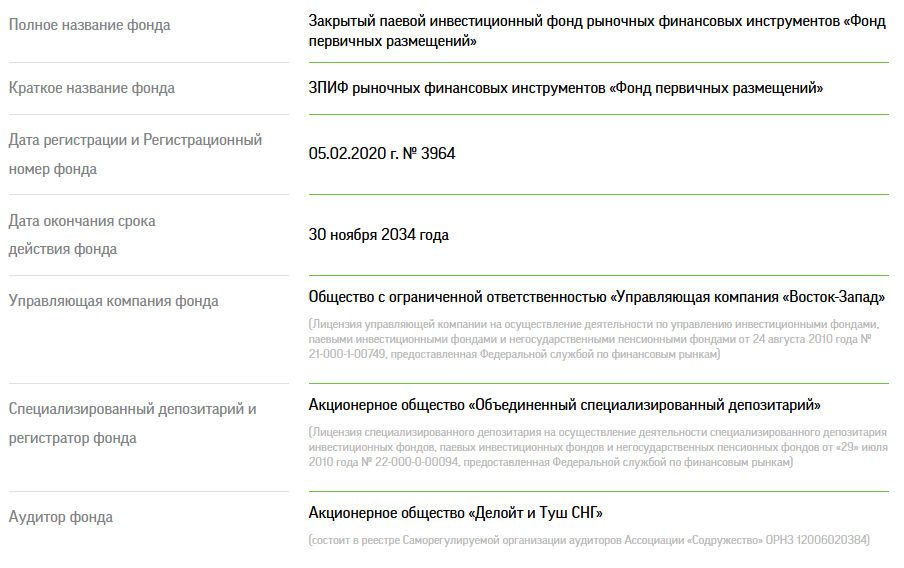Select the 'Дата регистрации и Регистрационный номер' label

click(135, 155)
